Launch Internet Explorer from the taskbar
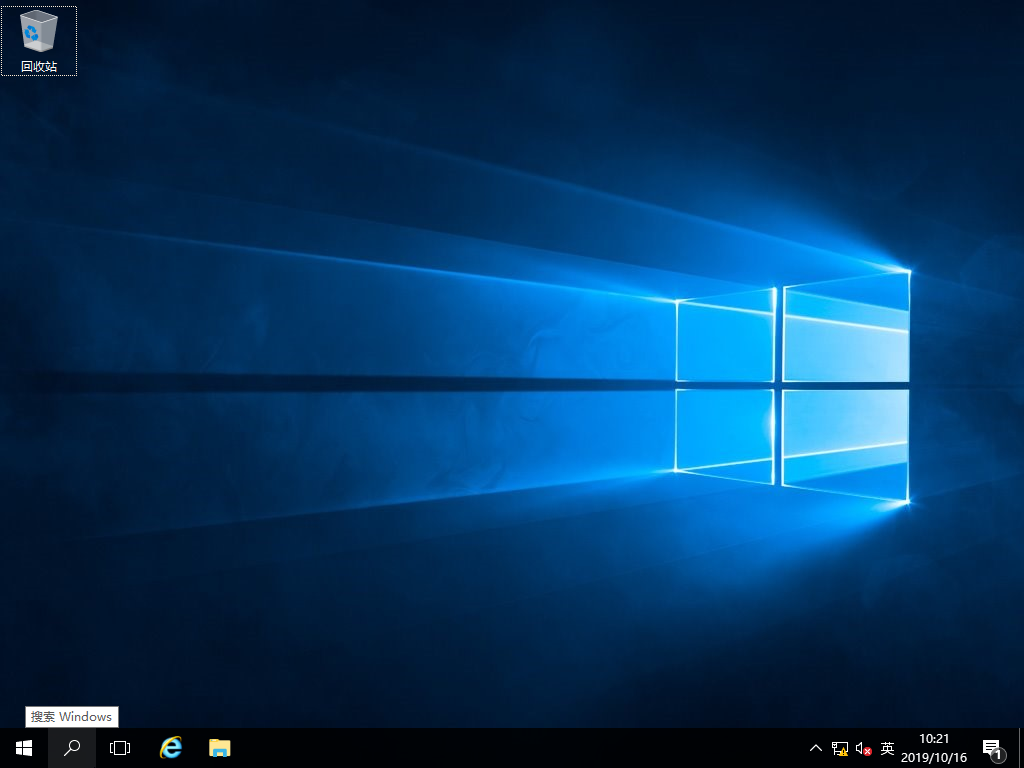This screenshot has height=768, width=1024. pyautogui.click(x=172, y=748)
